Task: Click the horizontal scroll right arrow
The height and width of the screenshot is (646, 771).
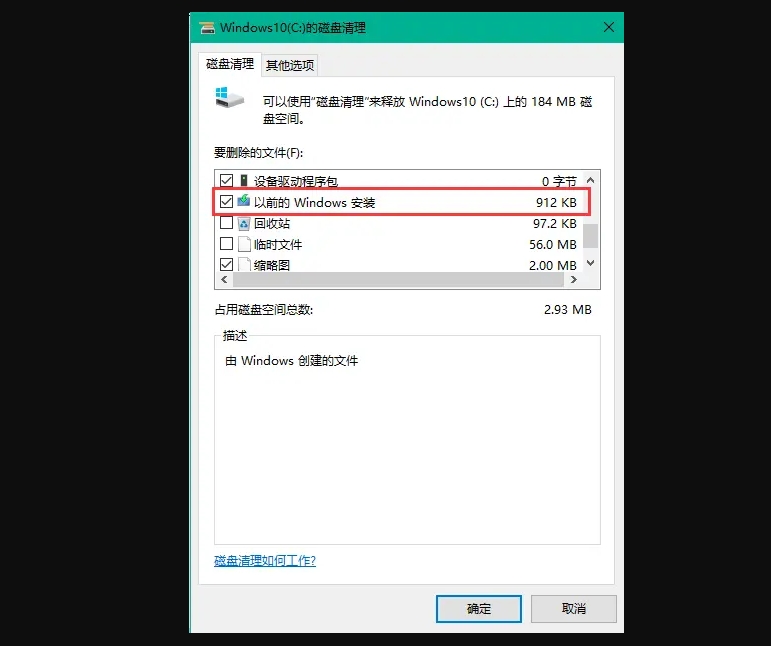Action: [573, 280]
